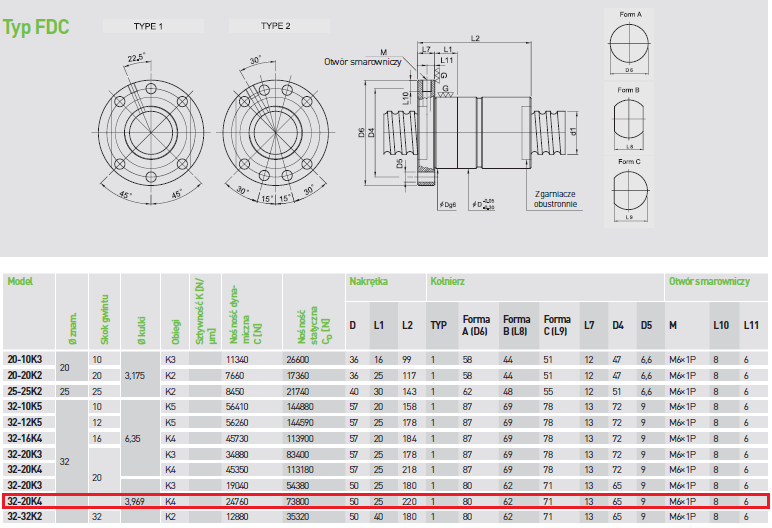Select the Form C flange shape drawing
772x528 pixels.
point(629,188)
